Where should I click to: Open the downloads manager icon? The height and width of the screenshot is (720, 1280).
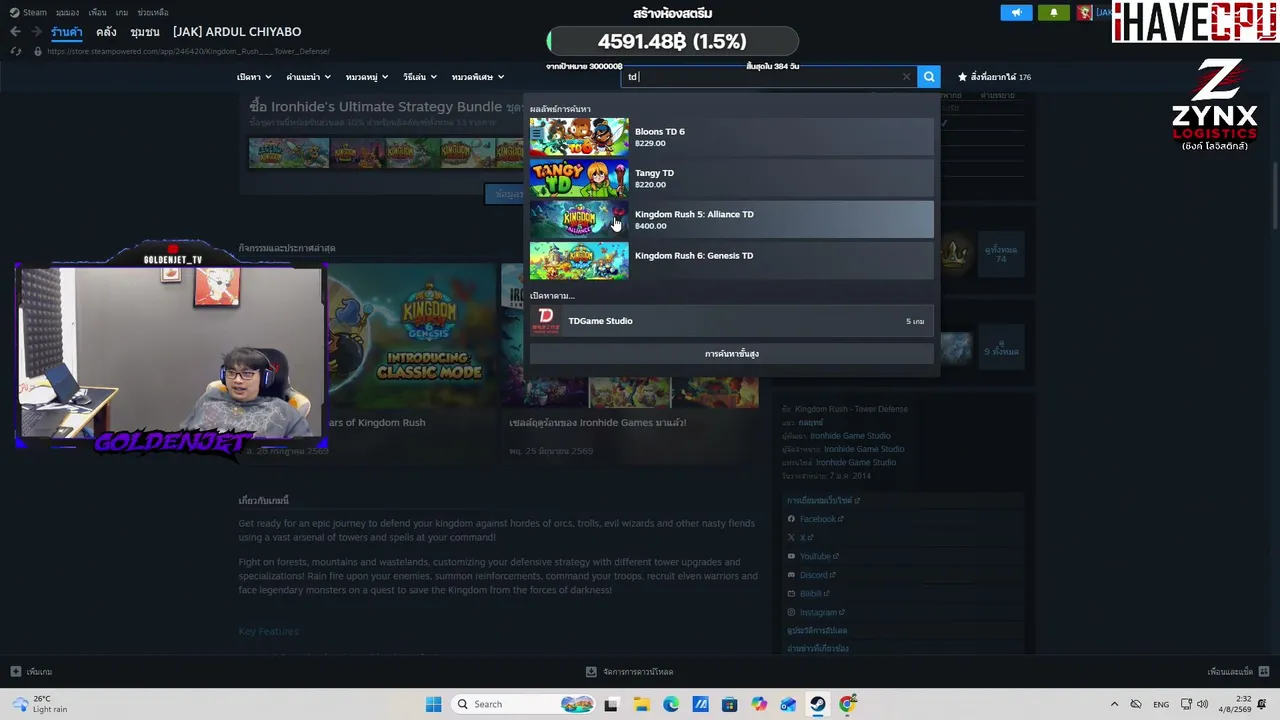(x=591, y=672)
